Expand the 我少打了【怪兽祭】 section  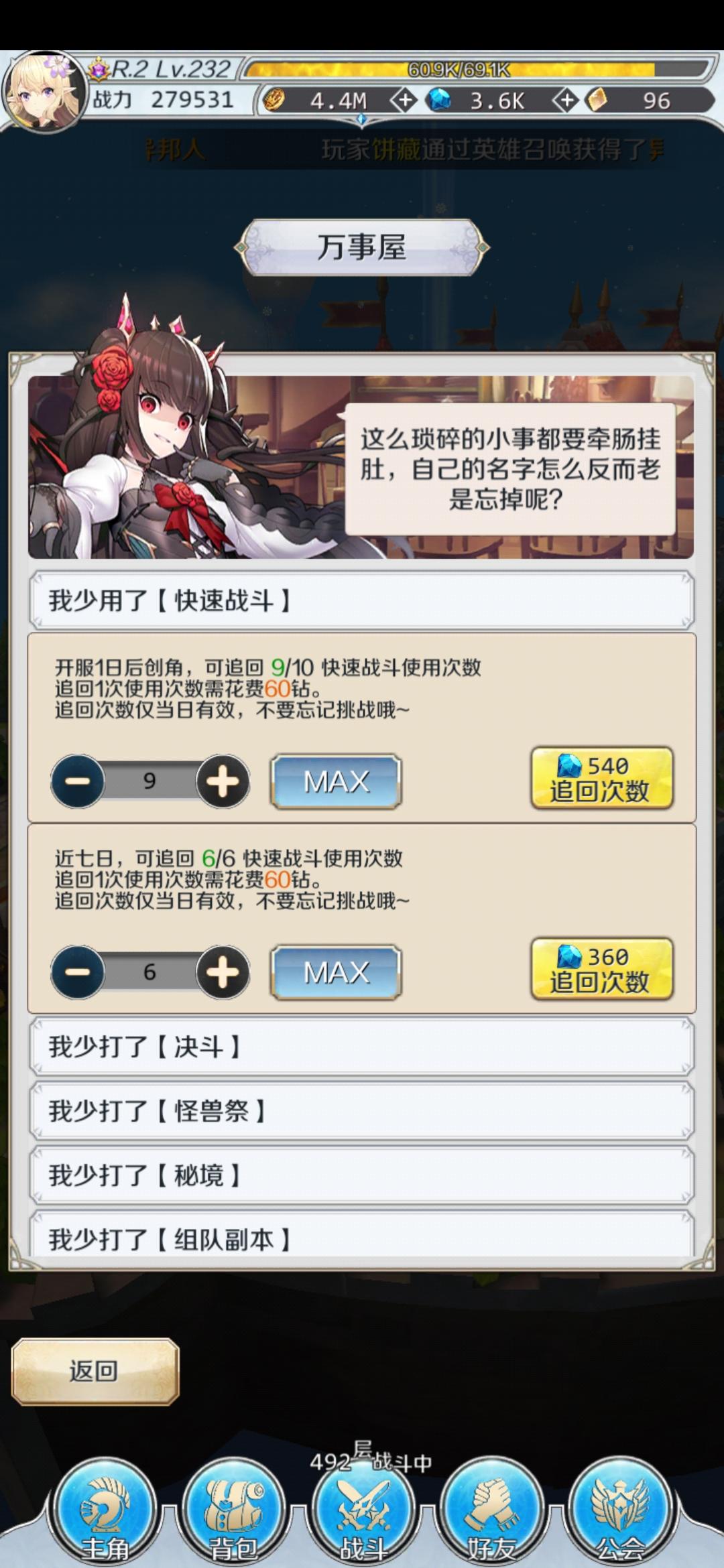[362, 1111]
